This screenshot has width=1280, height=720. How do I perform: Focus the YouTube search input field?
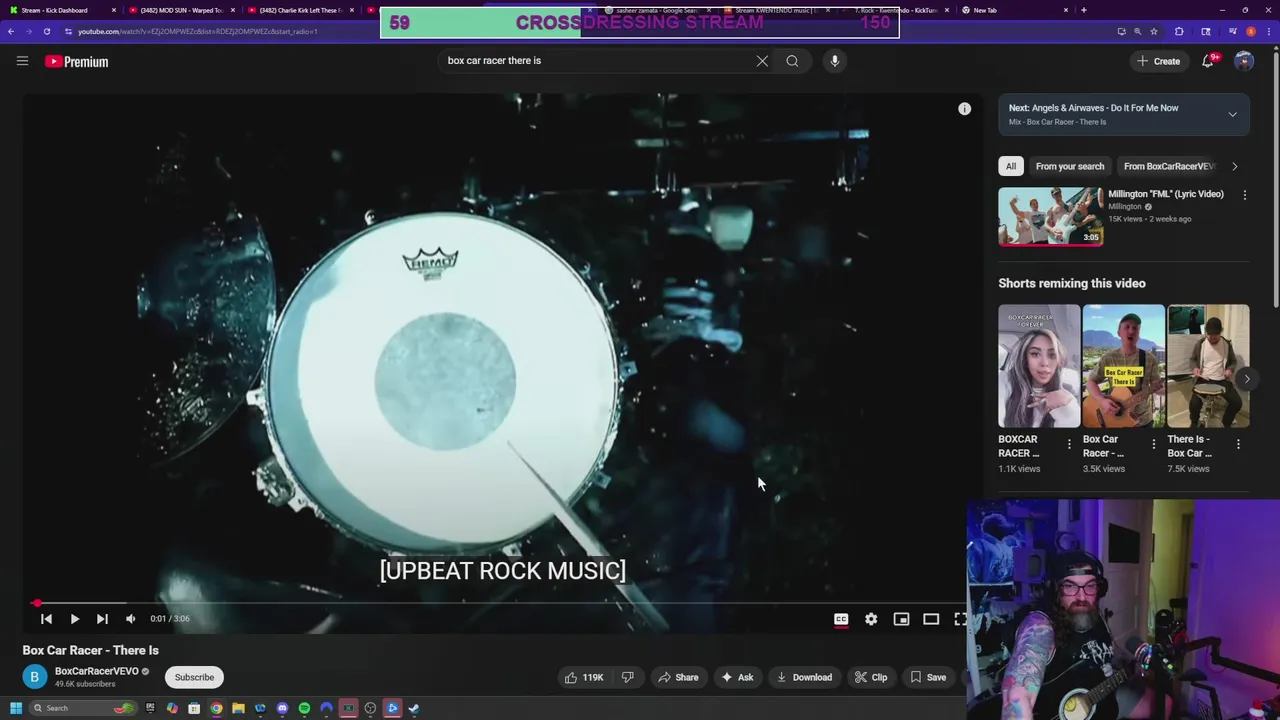(596, 61)
